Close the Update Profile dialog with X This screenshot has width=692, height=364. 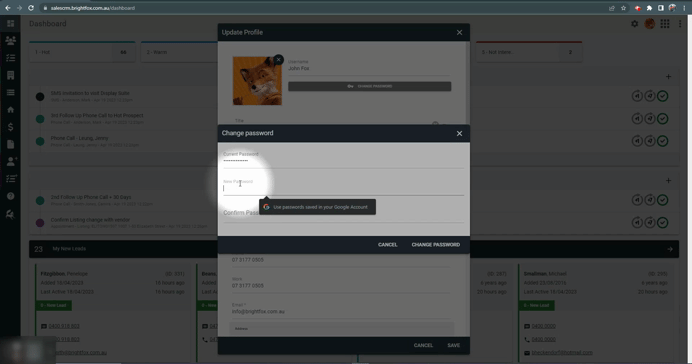pos(459,33)
